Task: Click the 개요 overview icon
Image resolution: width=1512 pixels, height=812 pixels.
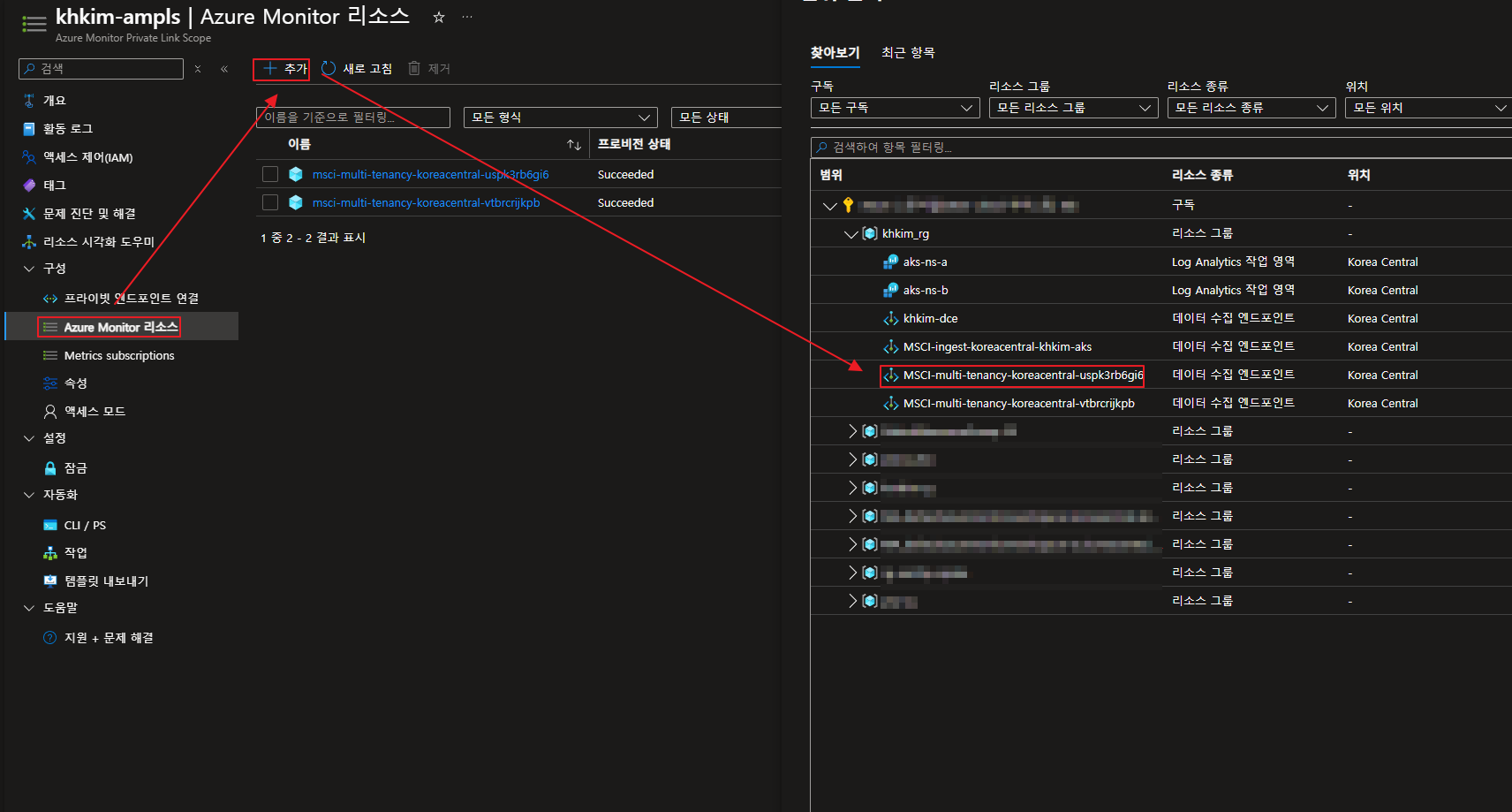Action: pos(29,101)
